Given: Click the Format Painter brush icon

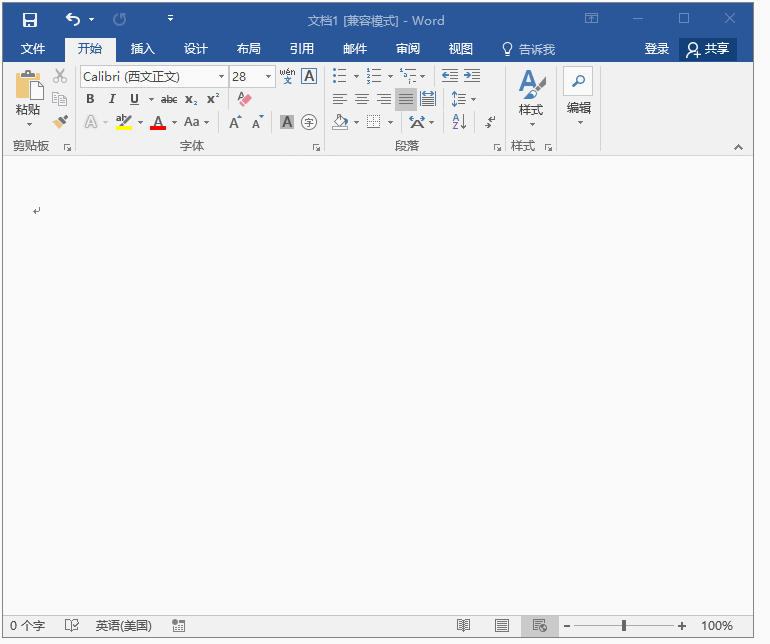Looking at the screenshot, I should [60, 121].
